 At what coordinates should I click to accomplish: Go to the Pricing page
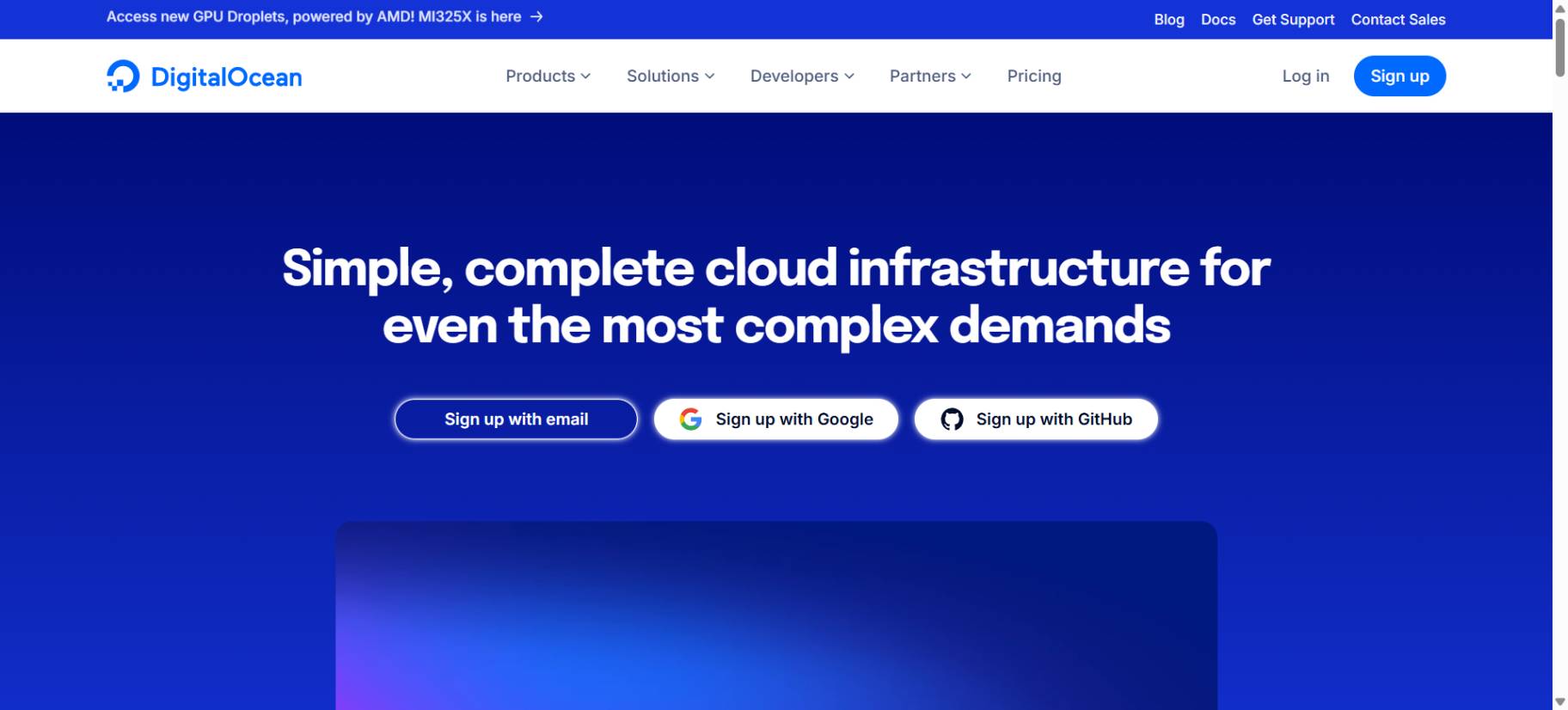(1034, 76)
